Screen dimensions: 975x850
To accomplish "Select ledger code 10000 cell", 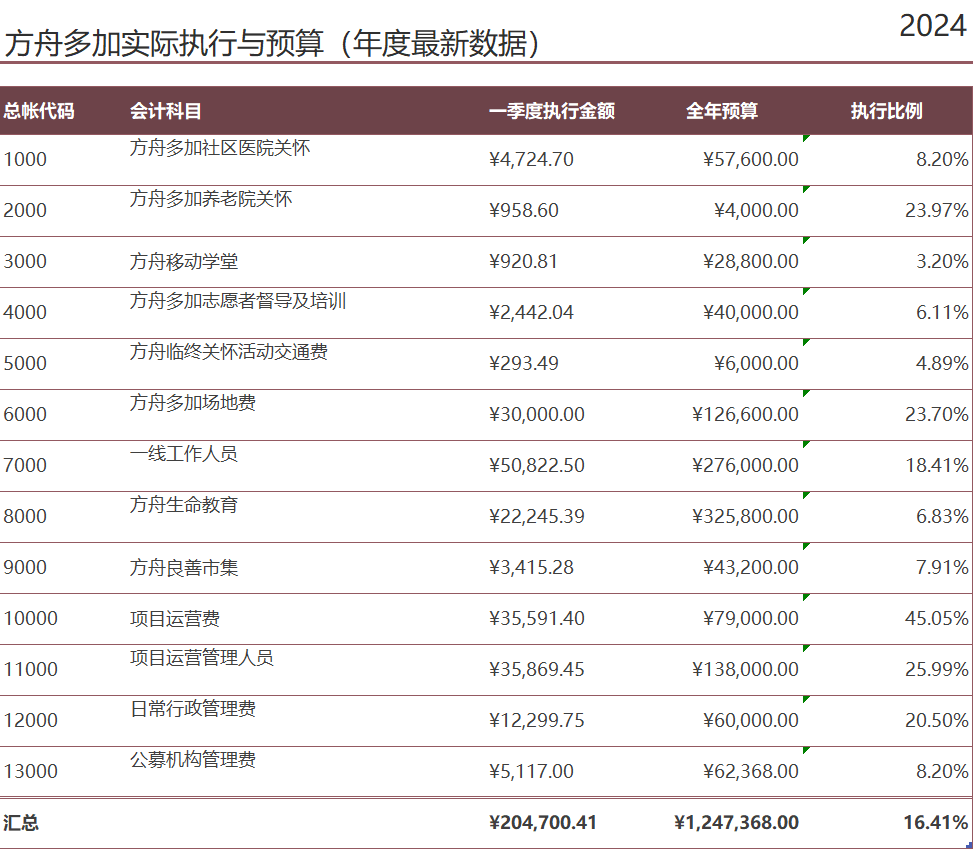I will pyautogui.click(x=30, y=618).
